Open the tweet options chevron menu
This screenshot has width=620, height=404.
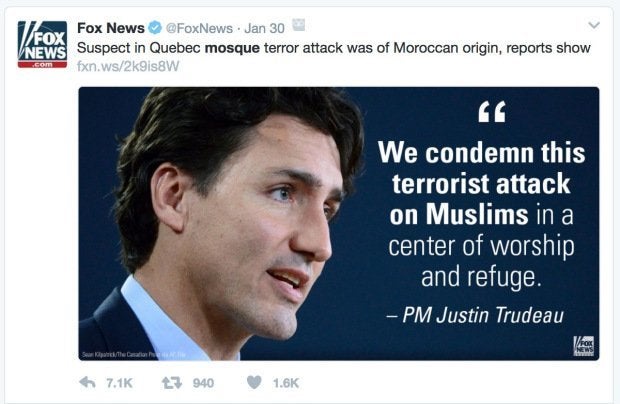[x=594, y=25]
